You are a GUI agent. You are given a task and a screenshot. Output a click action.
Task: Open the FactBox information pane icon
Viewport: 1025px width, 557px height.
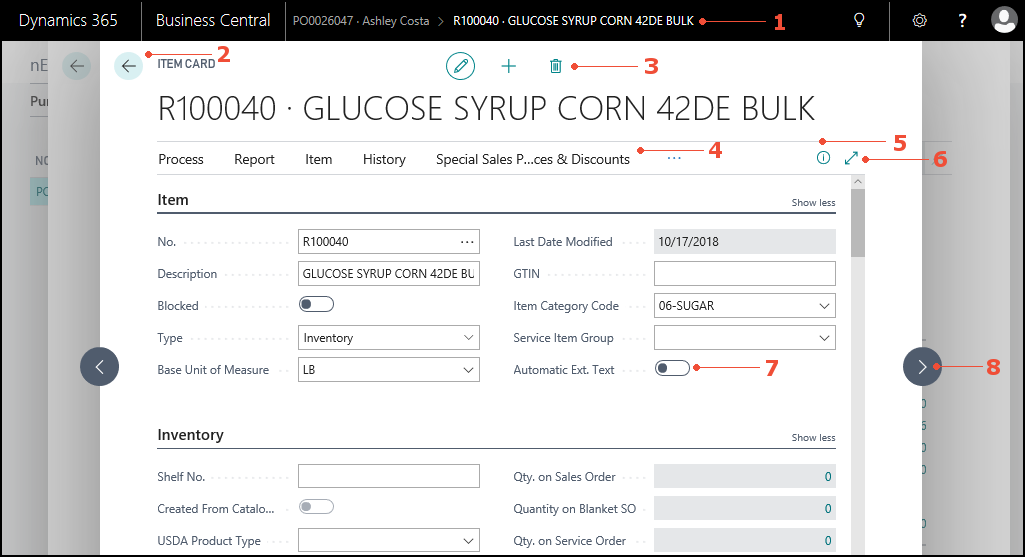click(x=823, y=158)
